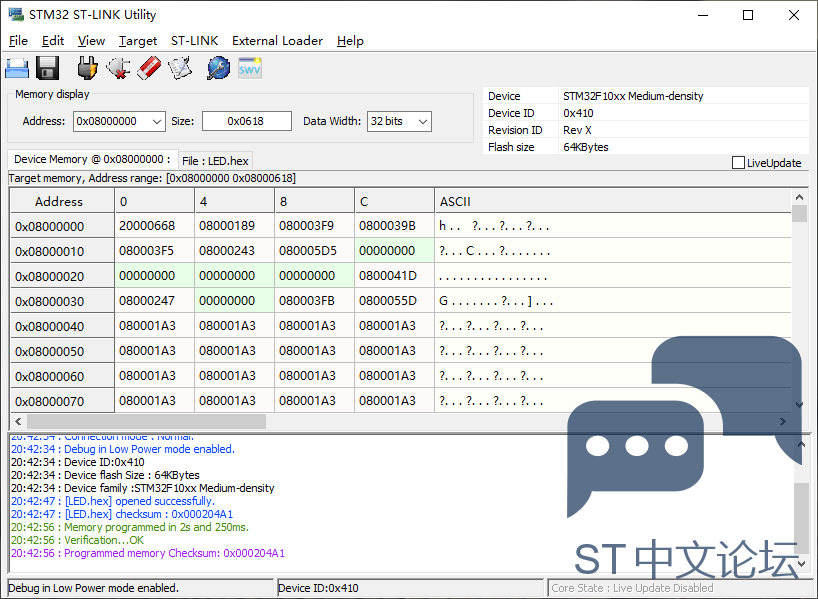
Task: Click log line Verification...OK
Action: click(77, 540)
